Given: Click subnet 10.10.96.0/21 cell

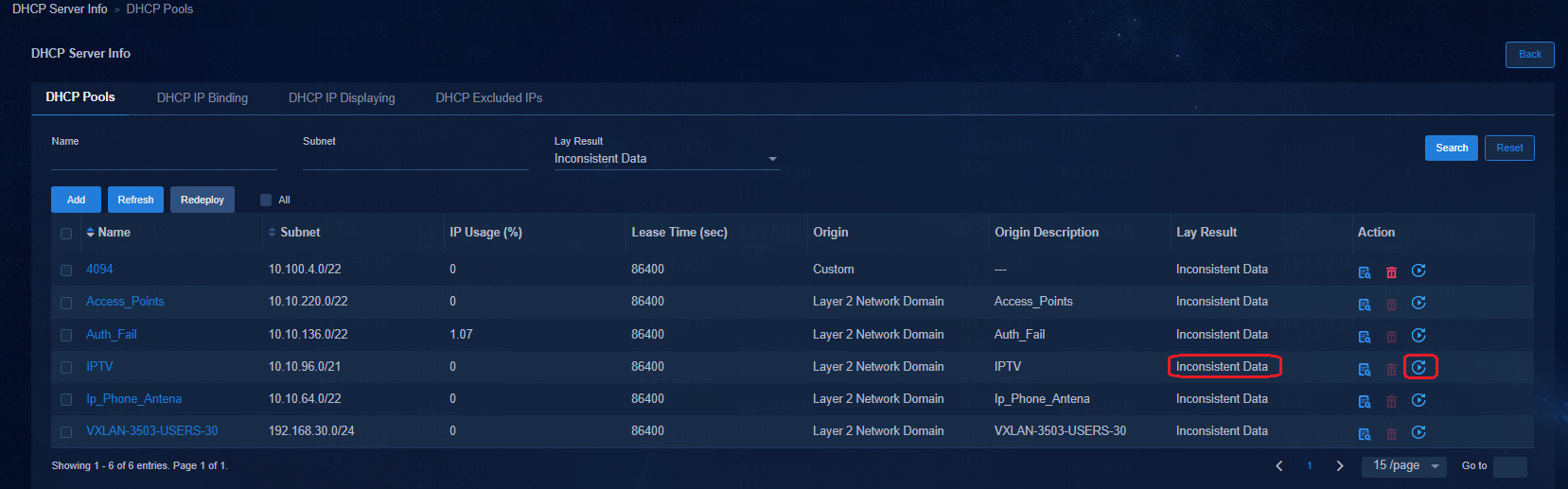Looking at the screenshot, I should pos(305,367).
